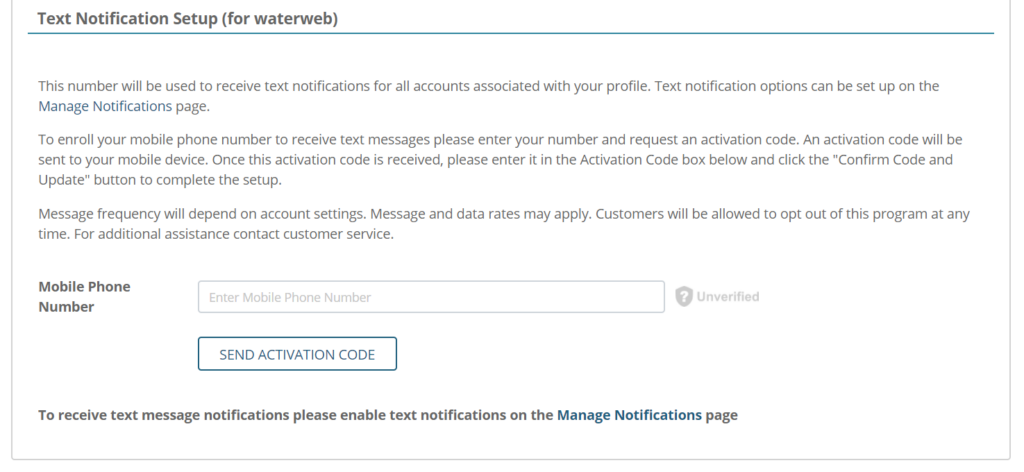The width and height of the screenshot is (1024, 472).
Task: Click the Mobile Phone Number label
Action: 84,296
